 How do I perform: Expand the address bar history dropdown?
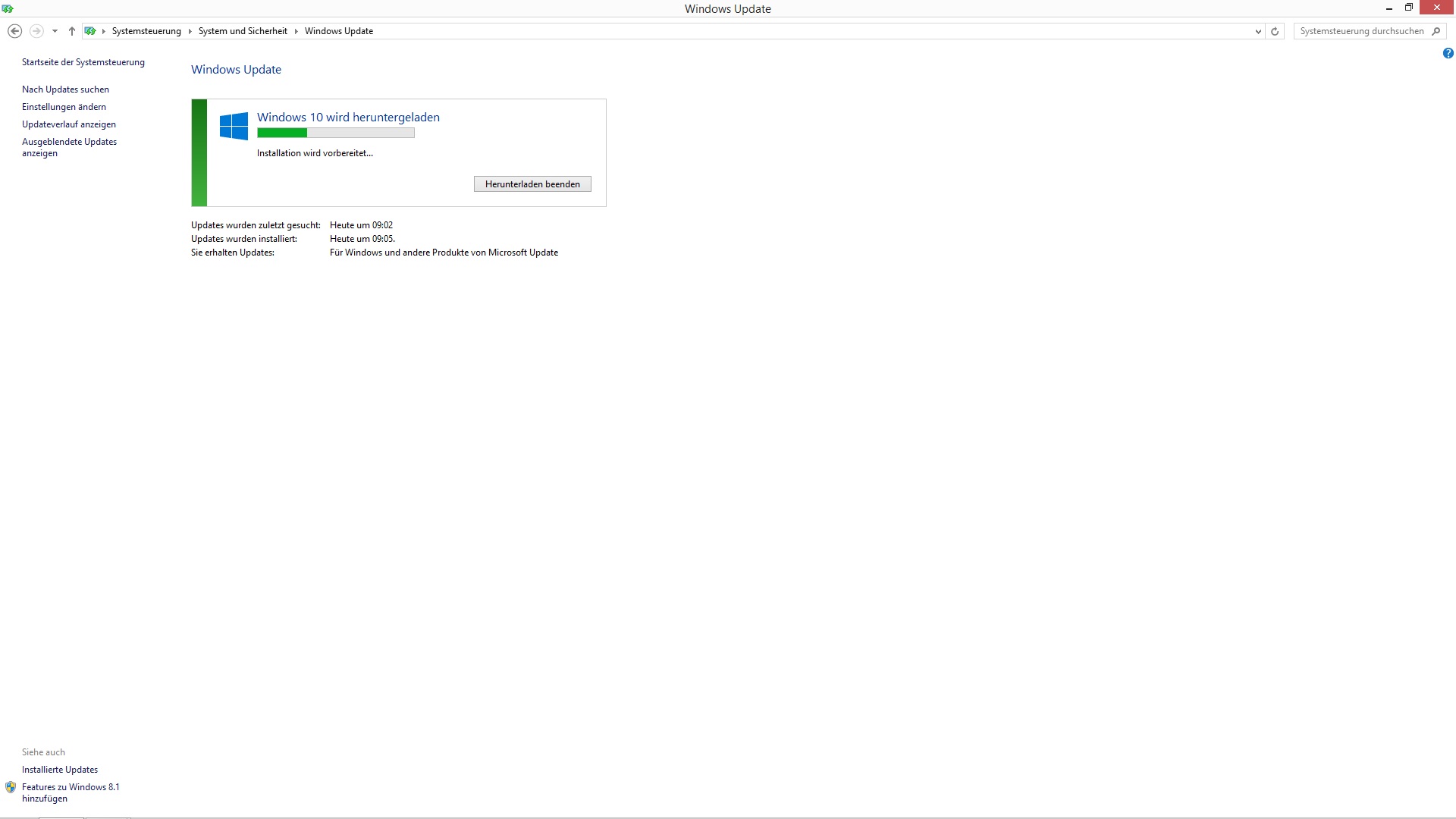point(1258,31)
